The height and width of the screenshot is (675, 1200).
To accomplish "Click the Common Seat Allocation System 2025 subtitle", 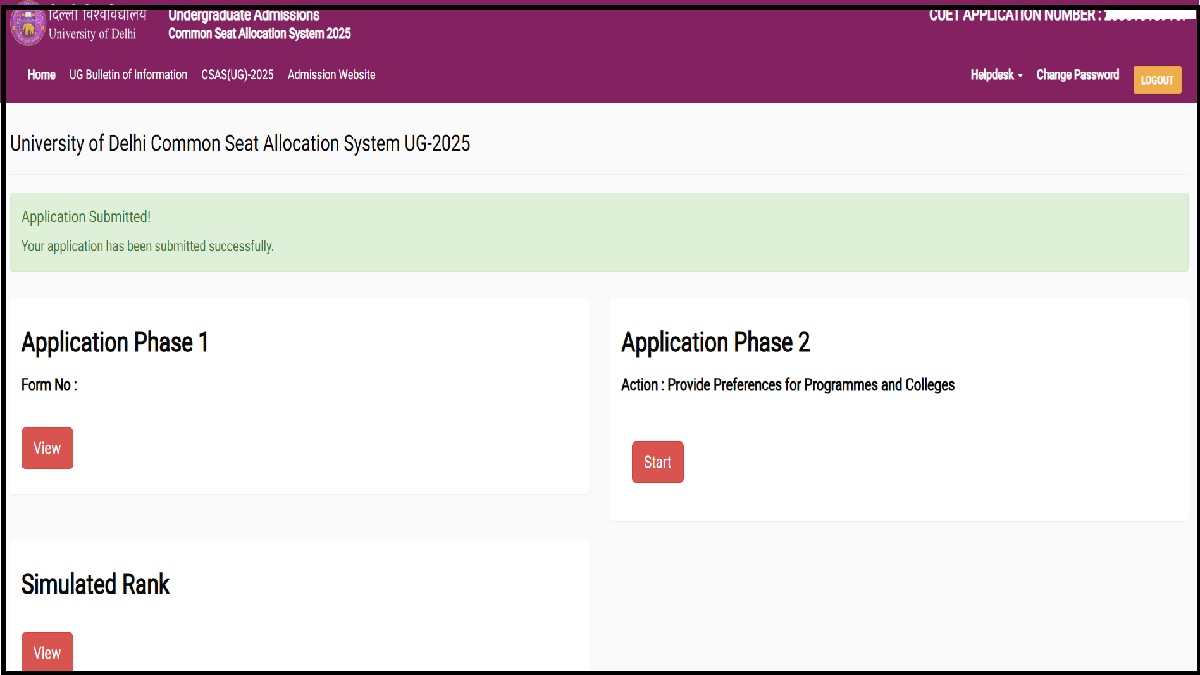I will coord(259,34).
